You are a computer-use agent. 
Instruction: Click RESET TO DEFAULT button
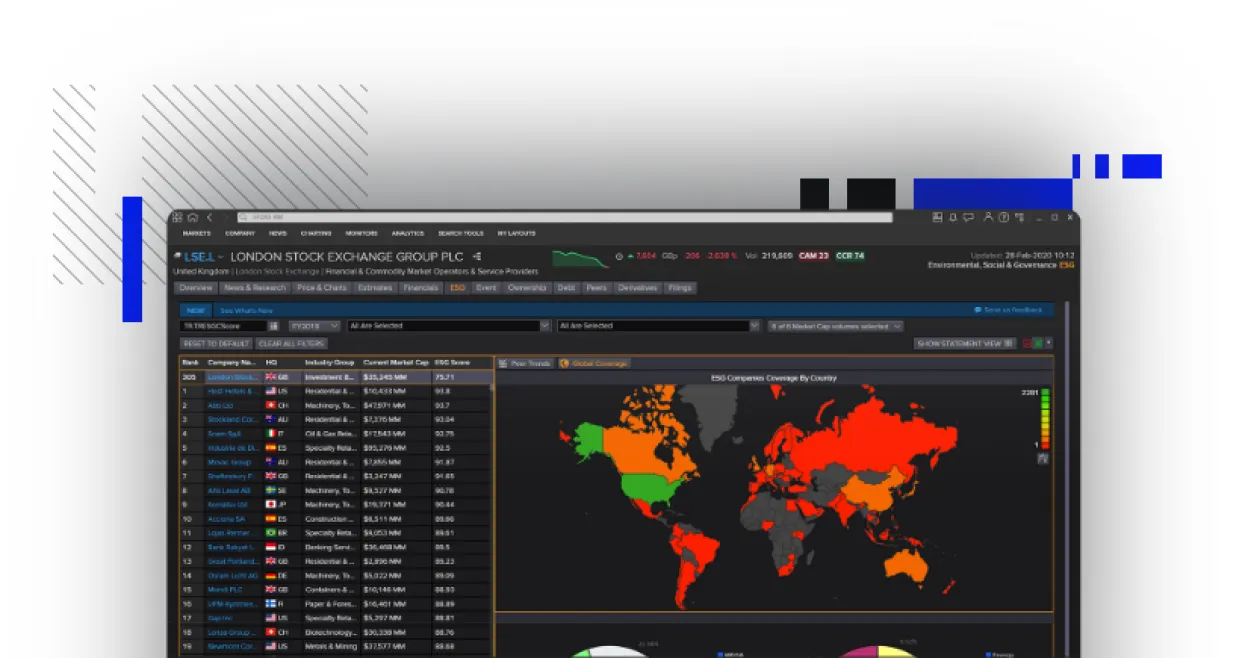click(x=215, y=343)
